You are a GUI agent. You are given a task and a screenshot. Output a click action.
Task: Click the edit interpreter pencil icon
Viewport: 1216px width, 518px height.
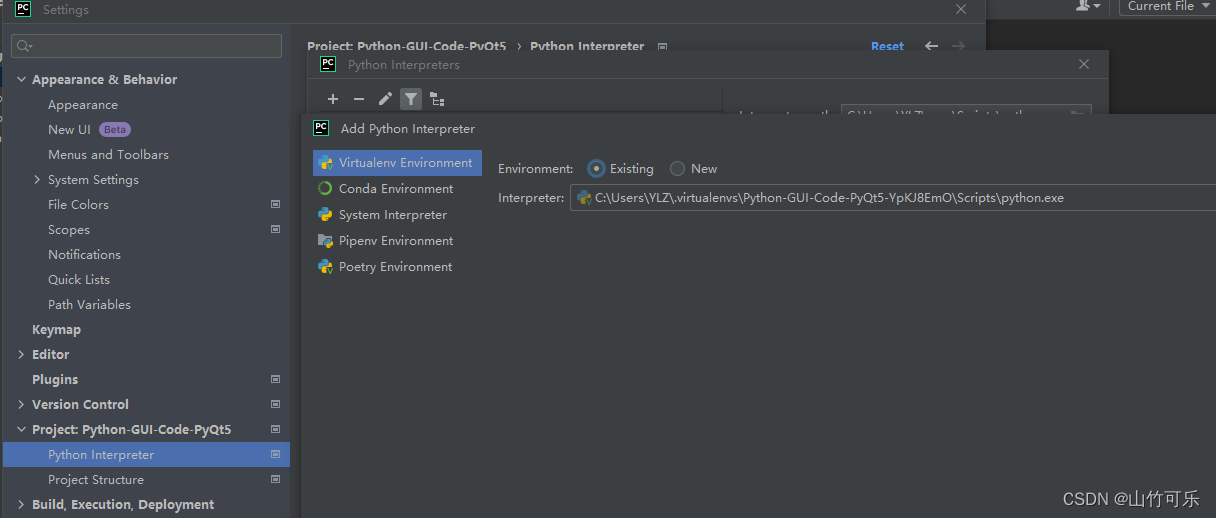(x=385, y=98)
